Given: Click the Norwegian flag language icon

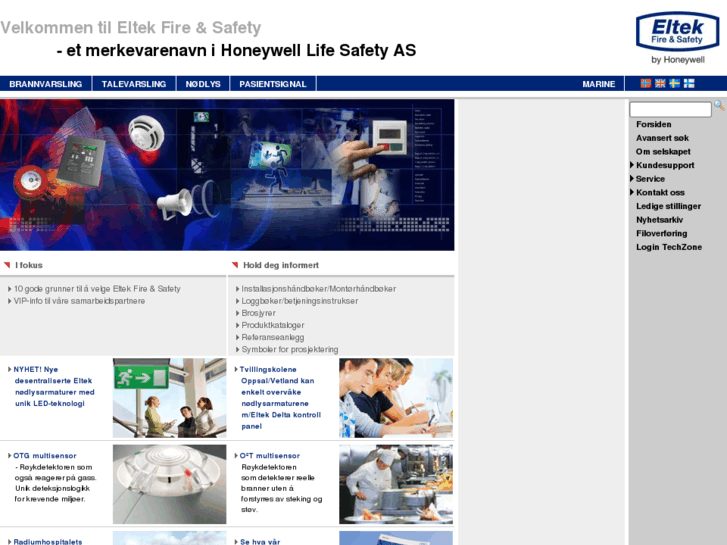Looking at the screenshot, I should (x=646, y=83).
